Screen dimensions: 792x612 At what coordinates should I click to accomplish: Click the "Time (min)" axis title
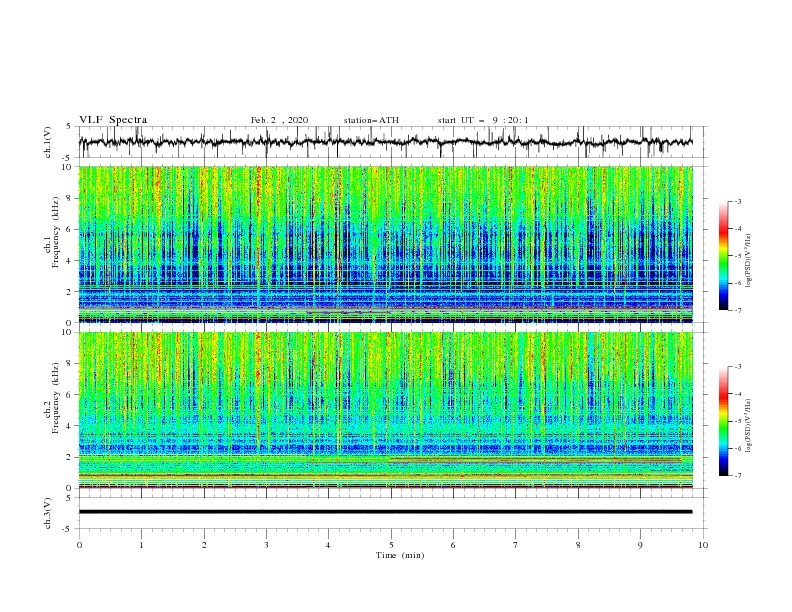[x=400, y=555]
